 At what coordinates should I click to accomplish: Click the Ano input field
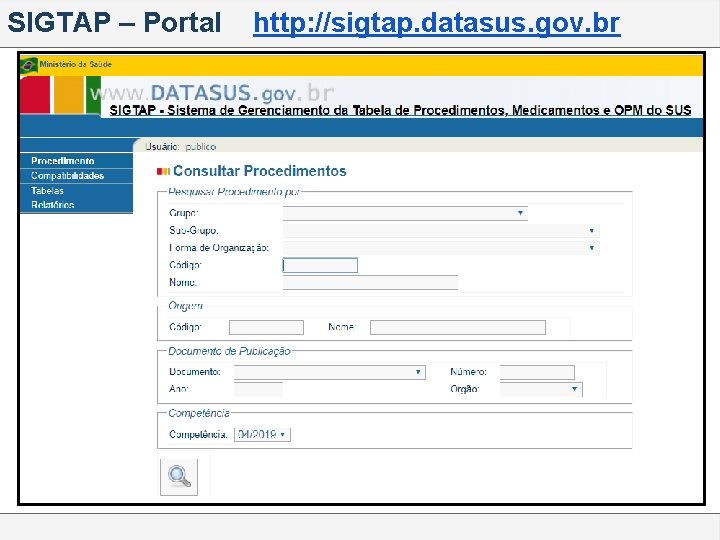pos(259,389)
